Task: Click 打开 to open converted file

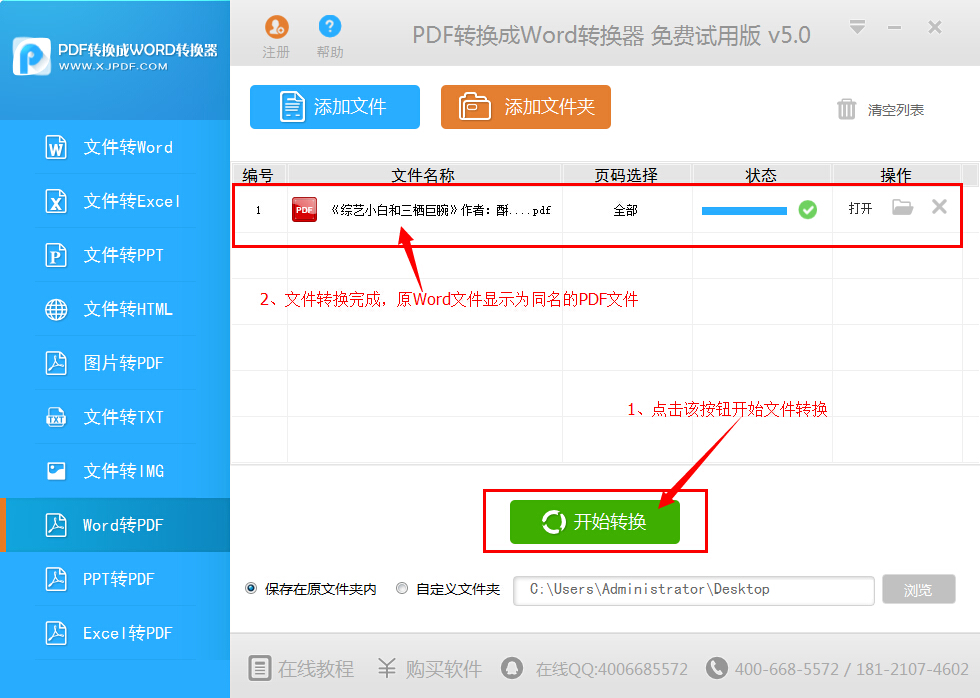Action: [860, 209]
